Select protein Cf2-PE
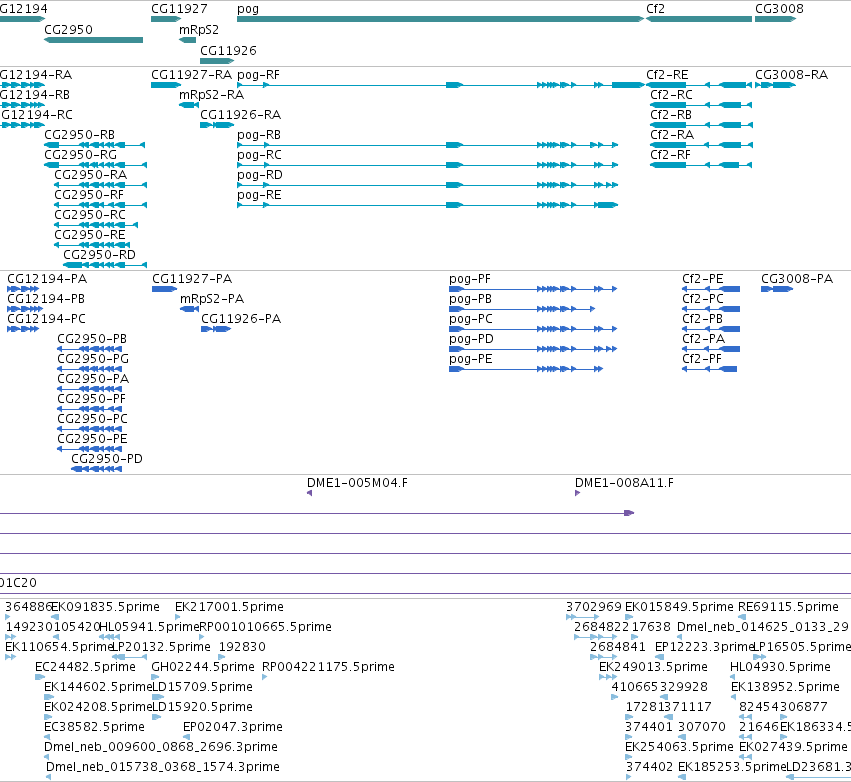 (x=711, y=289)
